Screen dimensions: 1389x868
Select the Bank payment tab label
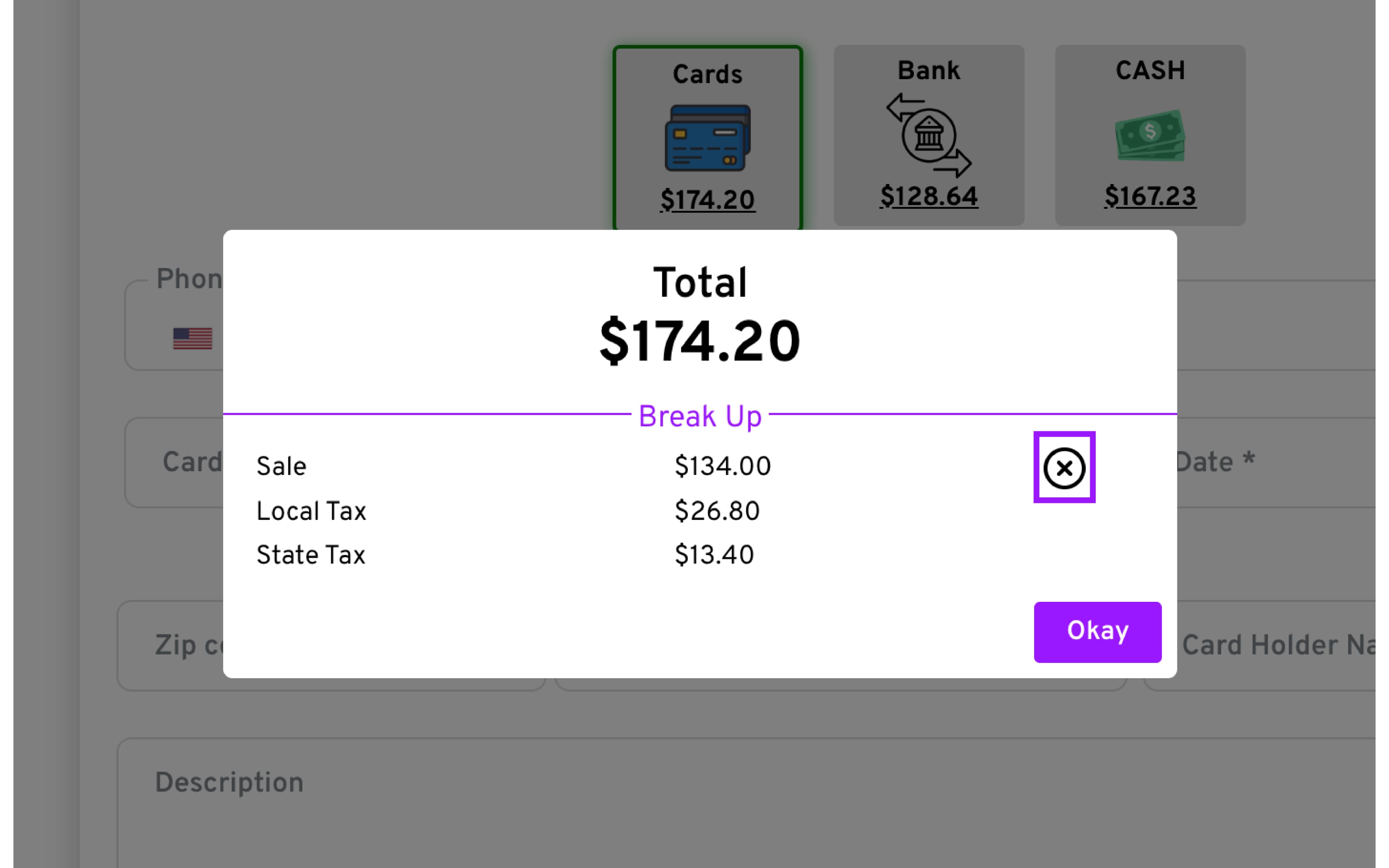[928, 71]
